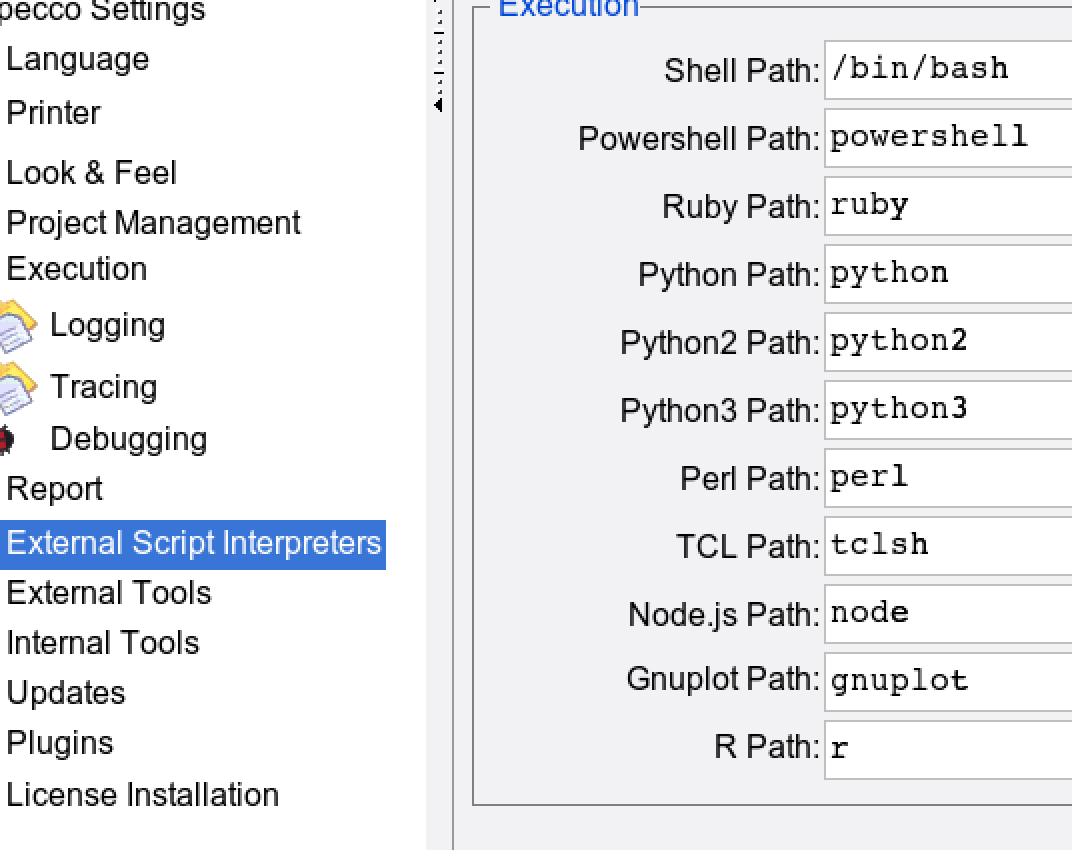This screenshot has width=1072, height=850.
Task: Focus the Node.js Path input
Action: click(947, 613)
